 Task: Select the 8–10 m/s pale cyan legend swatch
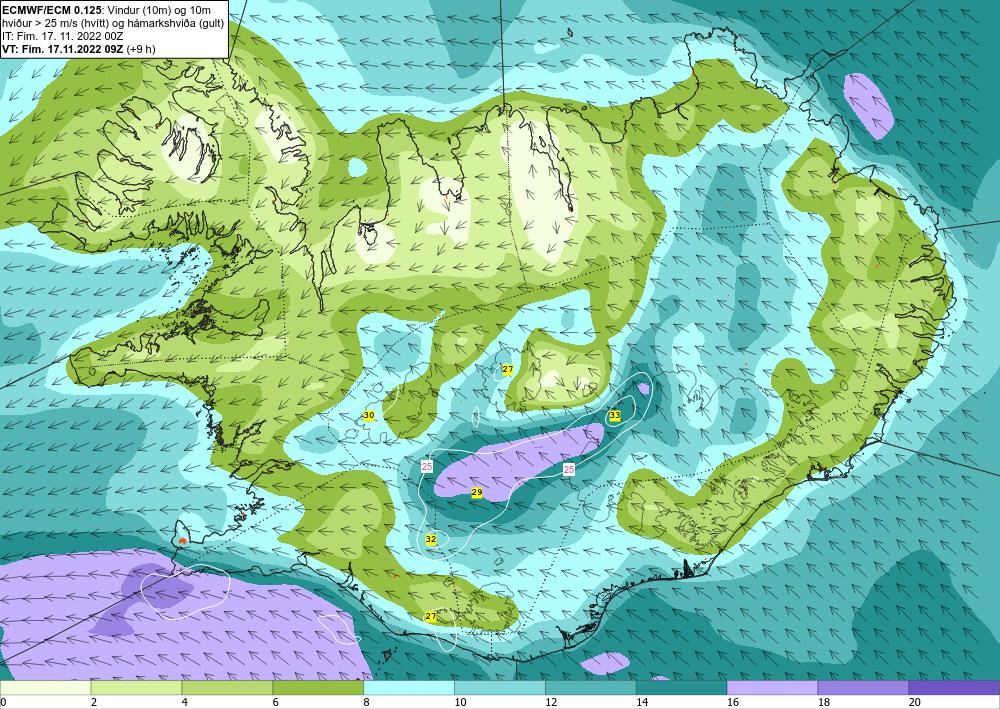[409, 688]
